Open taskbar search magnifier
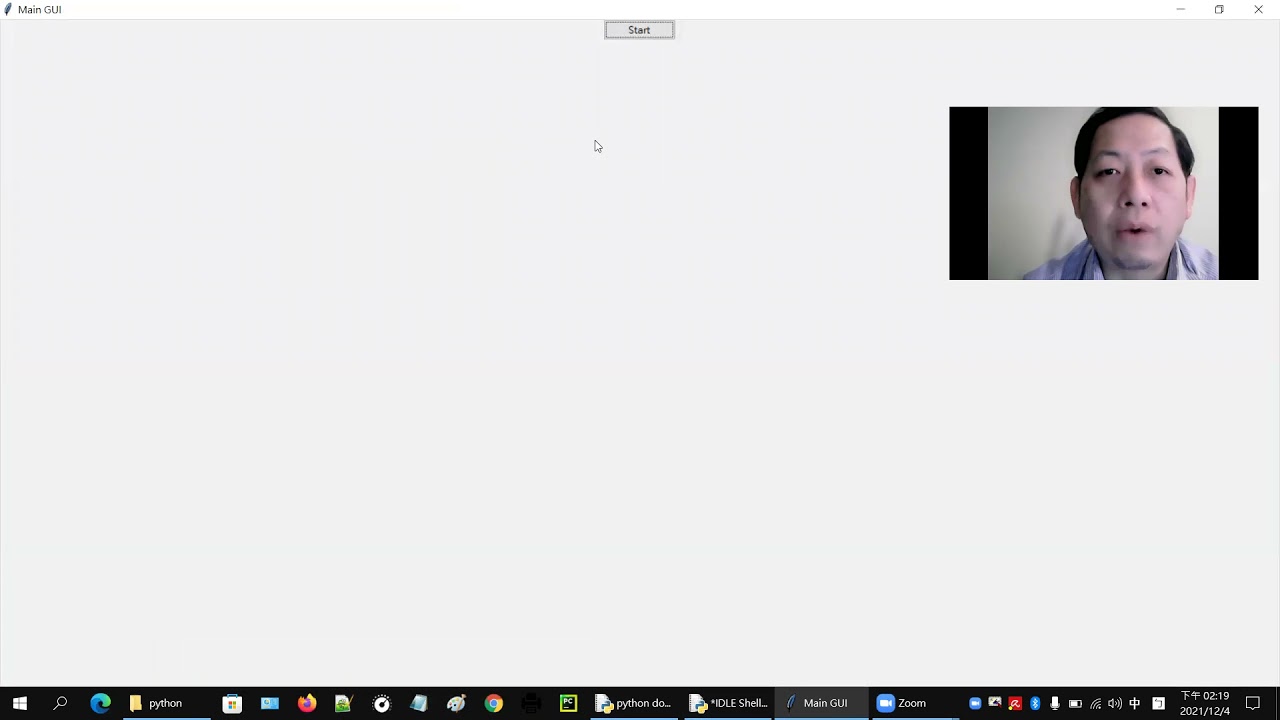This screenshot has height=720, width=1280. click(60, 703)
